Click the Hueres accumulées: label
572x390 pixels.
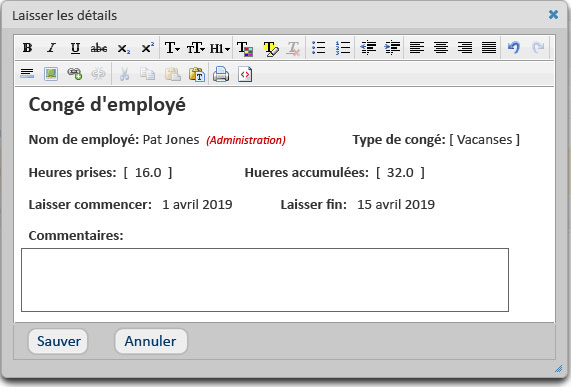pos(306,173)
